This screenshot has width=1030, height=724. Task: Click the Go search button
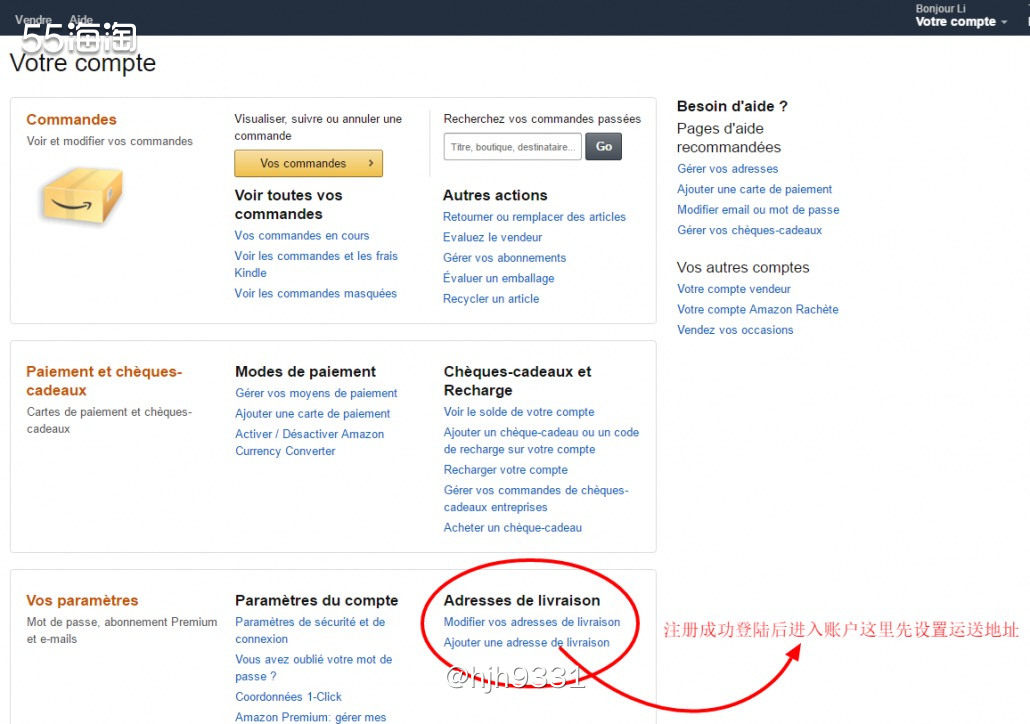(603, 147)
